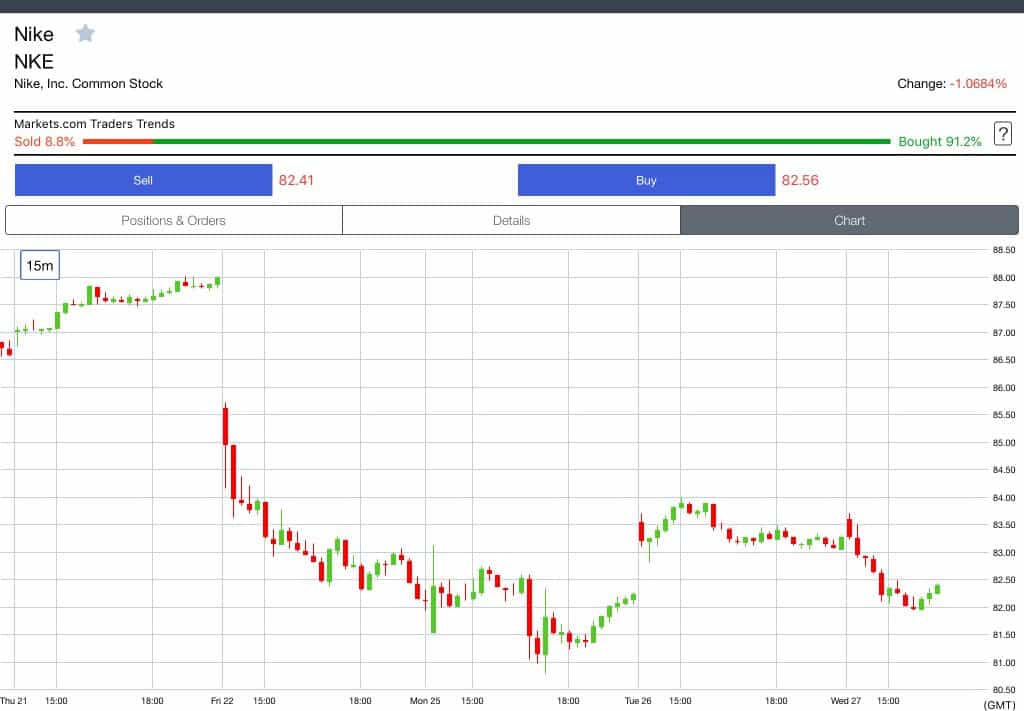Click the Mon 25 date marker on axis
1024x711 pixels.
[x=424, y=701]
